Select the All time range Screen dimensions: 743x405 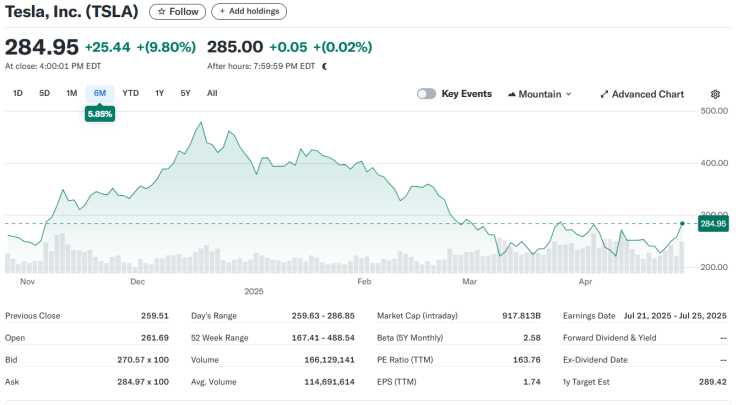pyautogui.click(x=212, y=93)
